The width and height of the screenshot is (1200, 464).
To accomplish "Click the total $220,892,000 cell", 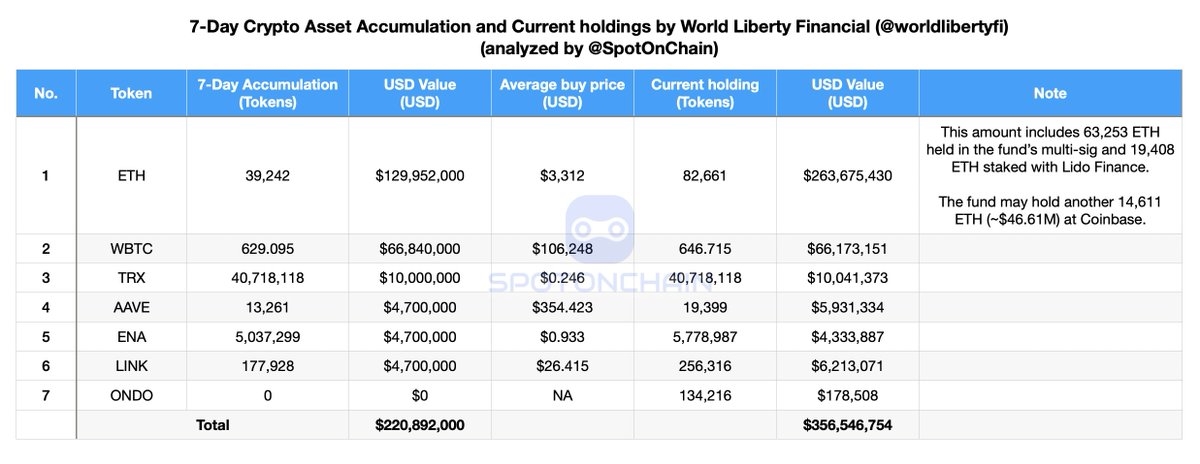I will [x=420, y=425].
